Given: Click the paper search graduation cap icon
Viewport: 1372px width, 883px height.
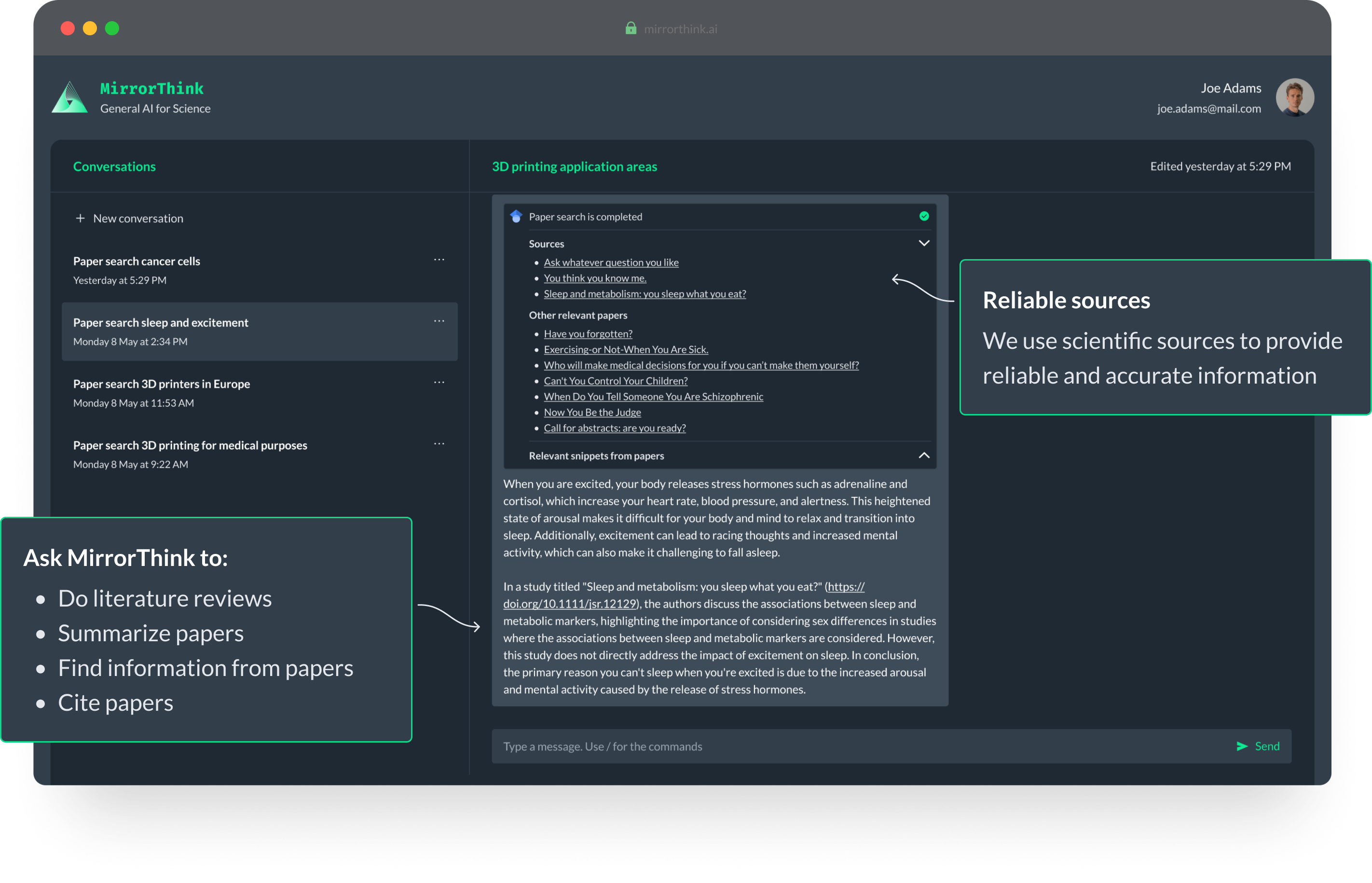Looking at the screenshot, I should click(516, 216).
